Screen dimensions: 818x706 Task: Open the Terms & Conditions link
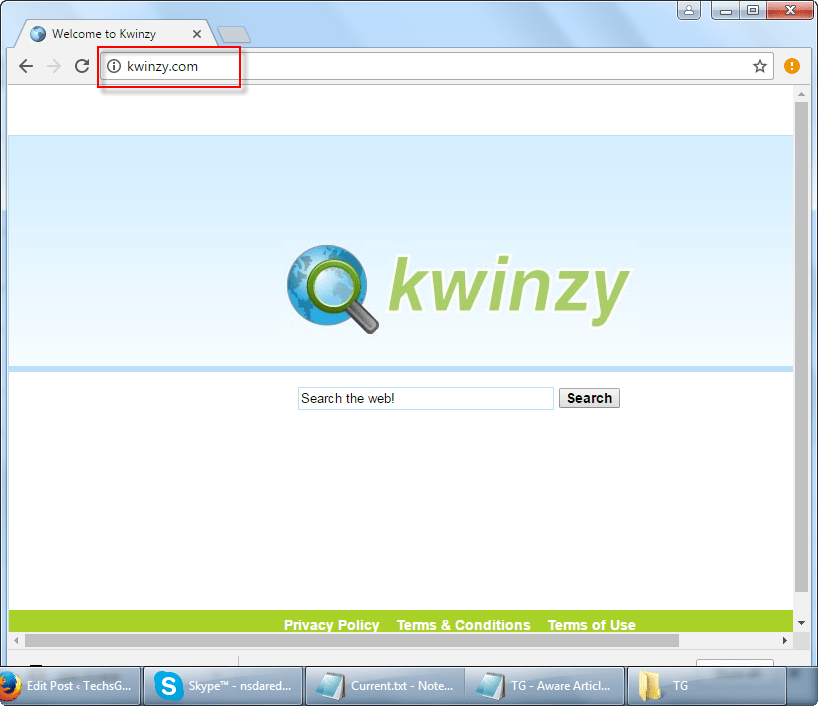click(x=463, y=625)
